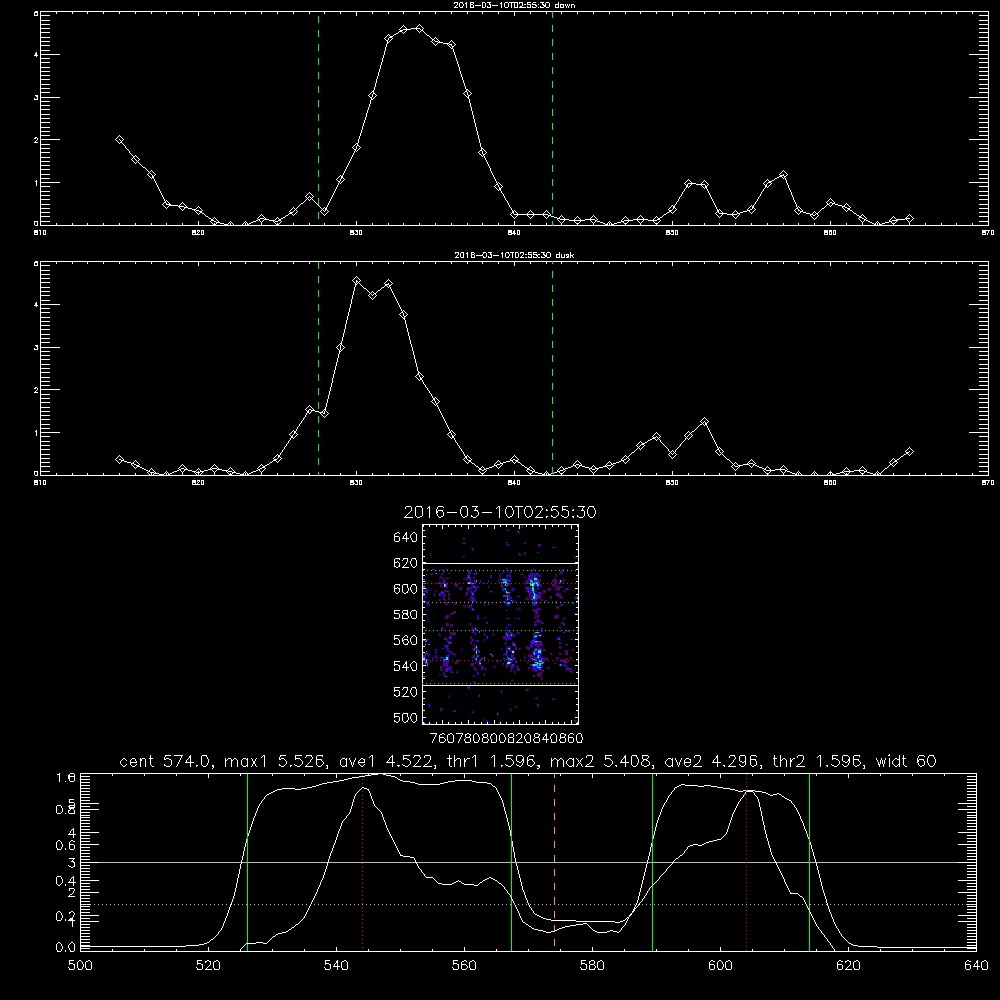Click the '2016-03-10T02:55:30 dusk' plot title
The width and height of the screenshot is (1000, 1000).
(x=514, y=255)
